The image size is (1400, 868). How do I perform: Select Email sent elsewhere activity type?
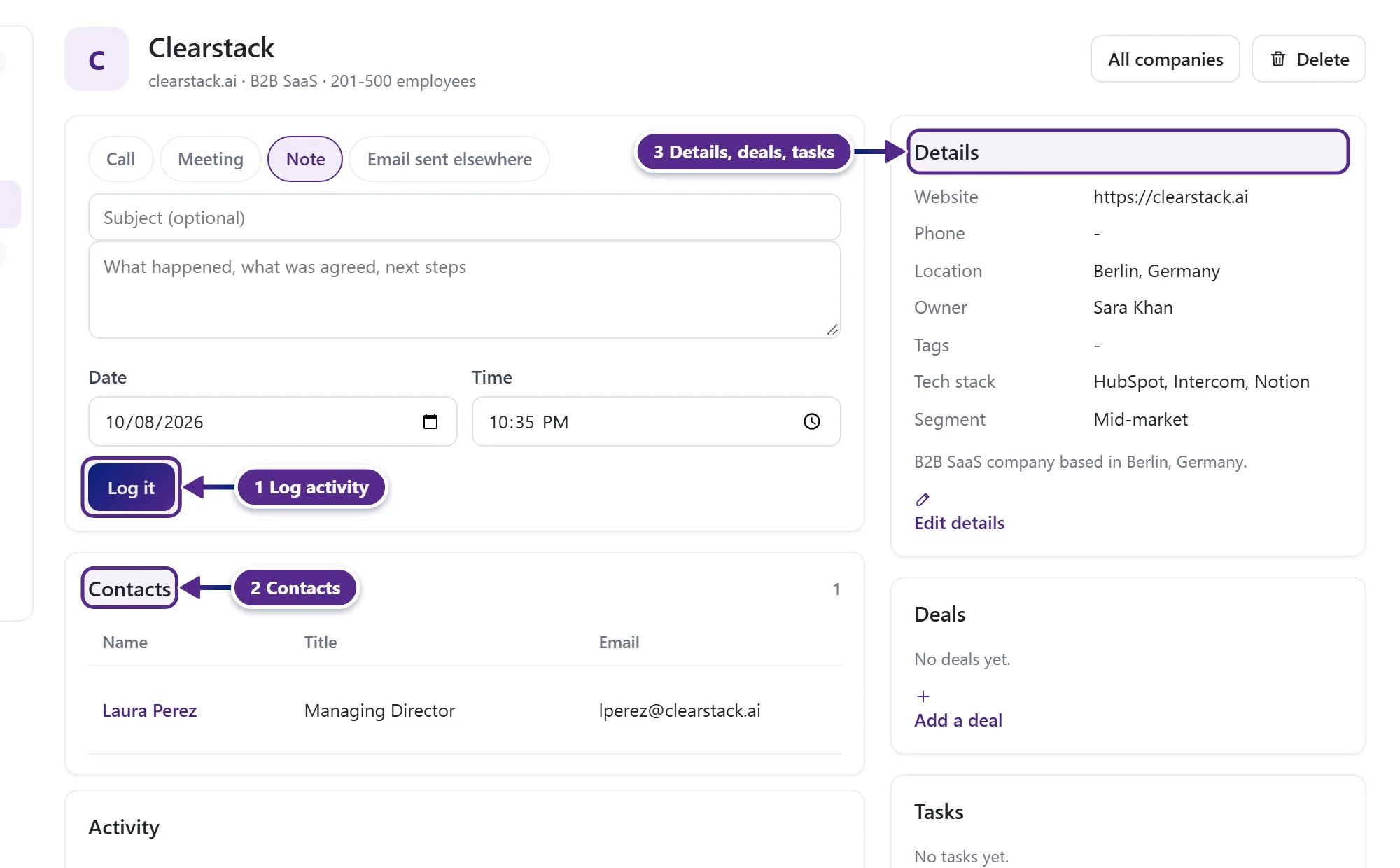coord(449,159)
